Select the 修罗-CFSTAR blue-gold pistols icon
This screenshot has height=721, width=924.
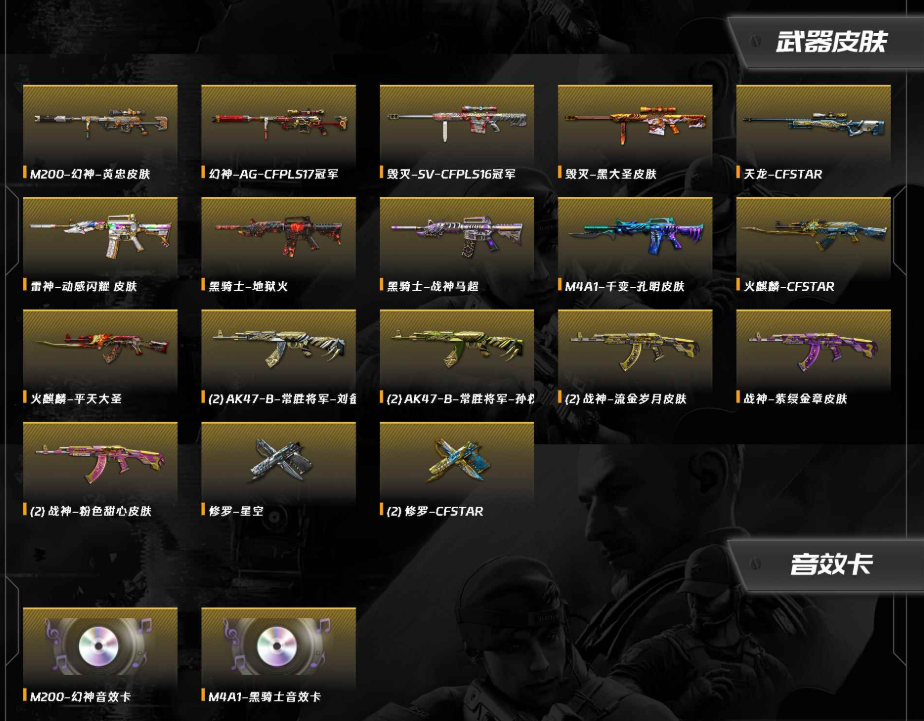pos(457,461)
